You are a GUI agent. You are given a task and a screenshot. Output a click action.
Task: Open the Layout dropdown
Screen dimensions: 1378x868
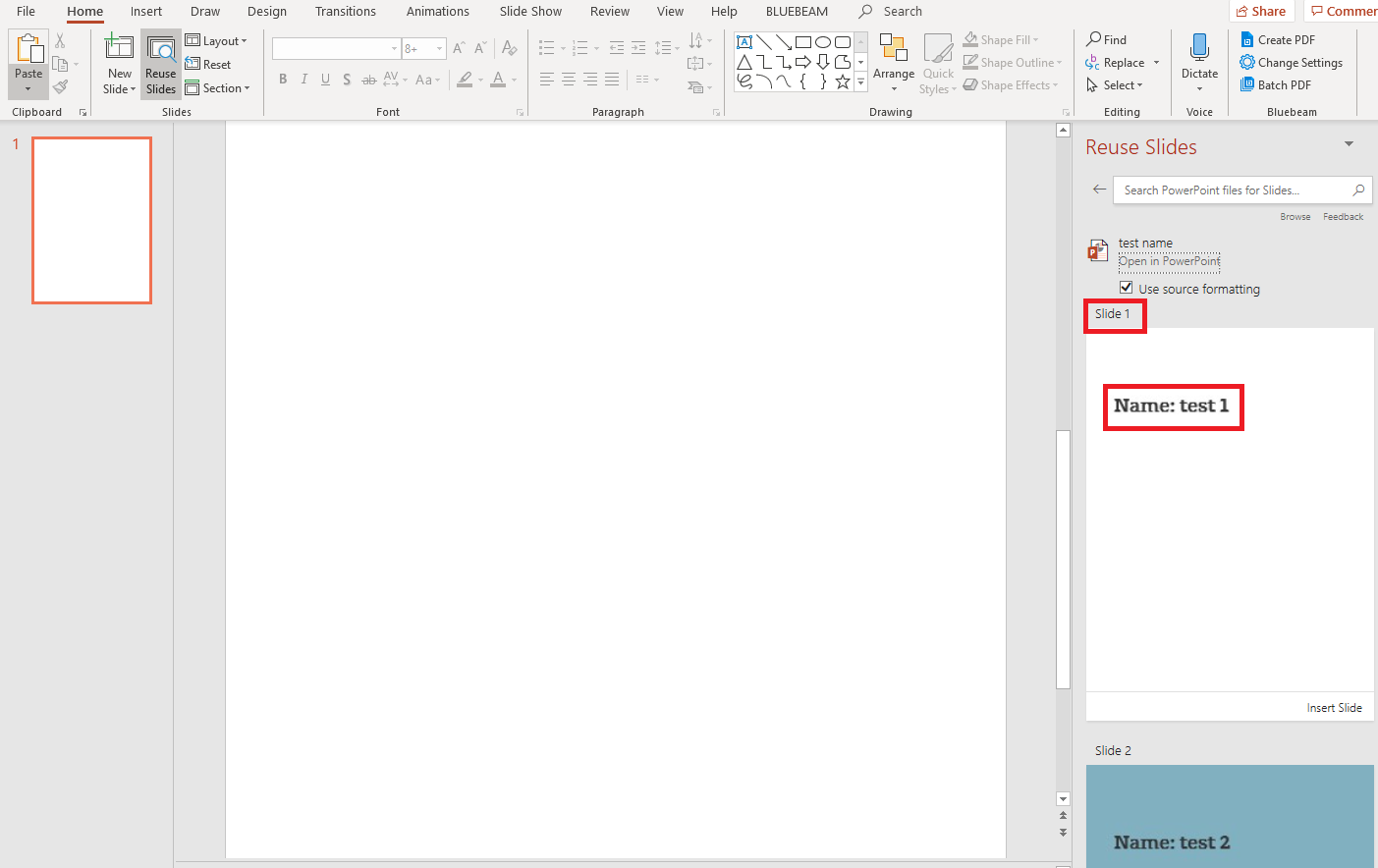point(216,40)
